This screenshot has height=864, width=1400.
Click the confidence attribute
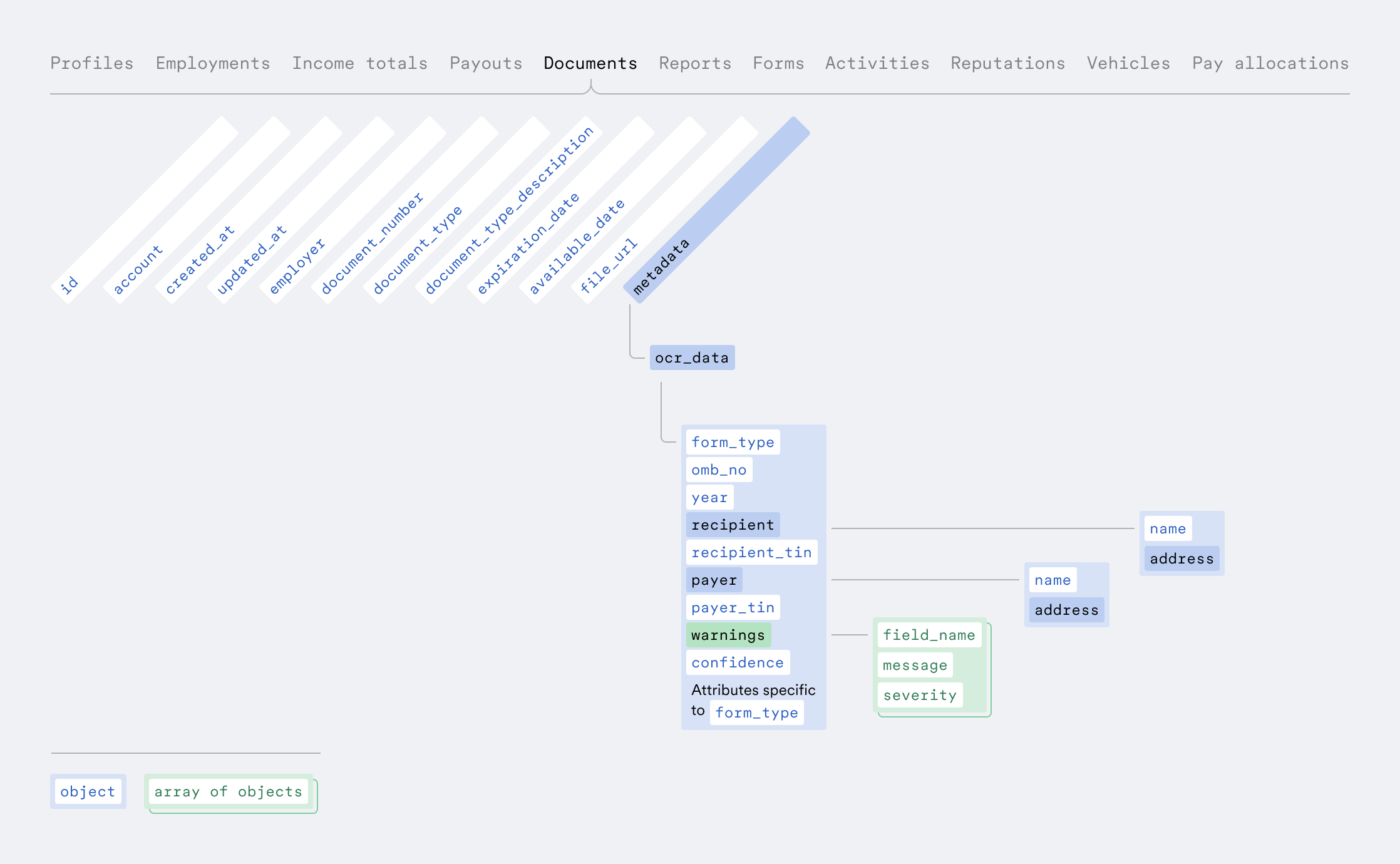pos(737,662)
